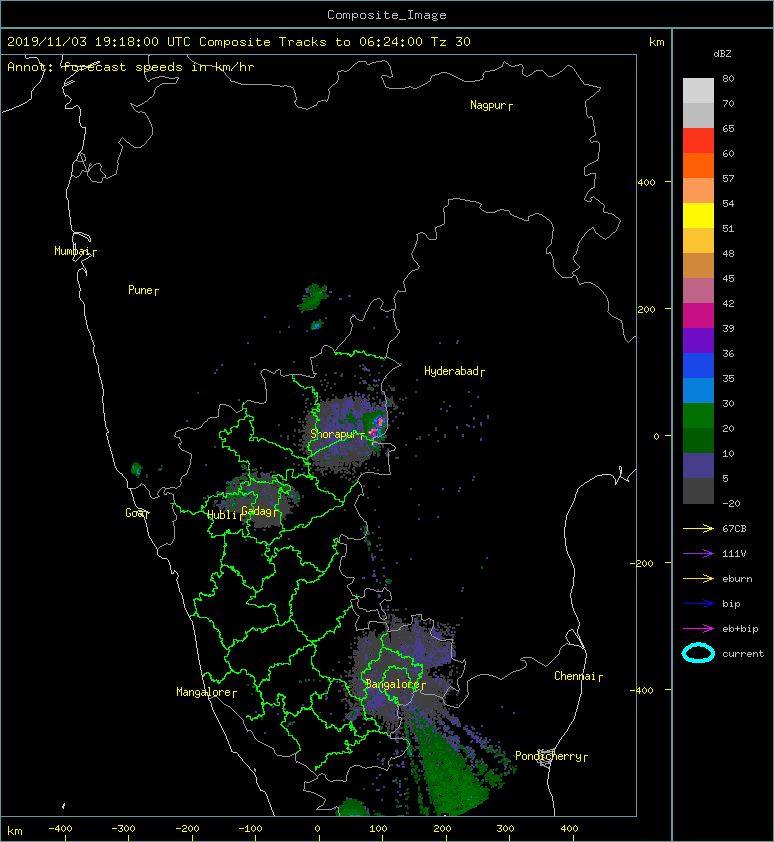
Task: Click the '300' tick on the horizontal axis
Action: pos(505,829)
